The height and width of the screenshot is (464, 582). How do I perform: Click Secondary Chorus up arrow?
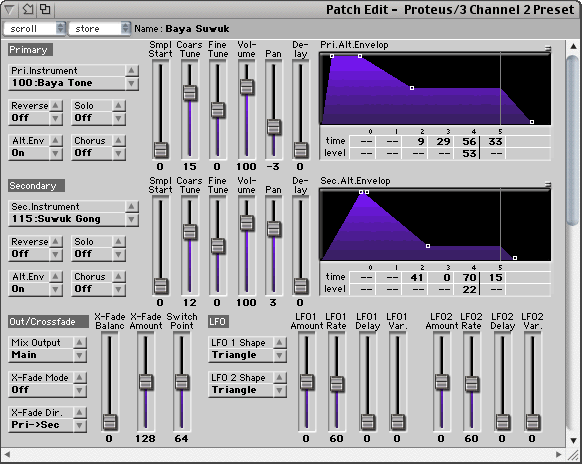[118, 276]
